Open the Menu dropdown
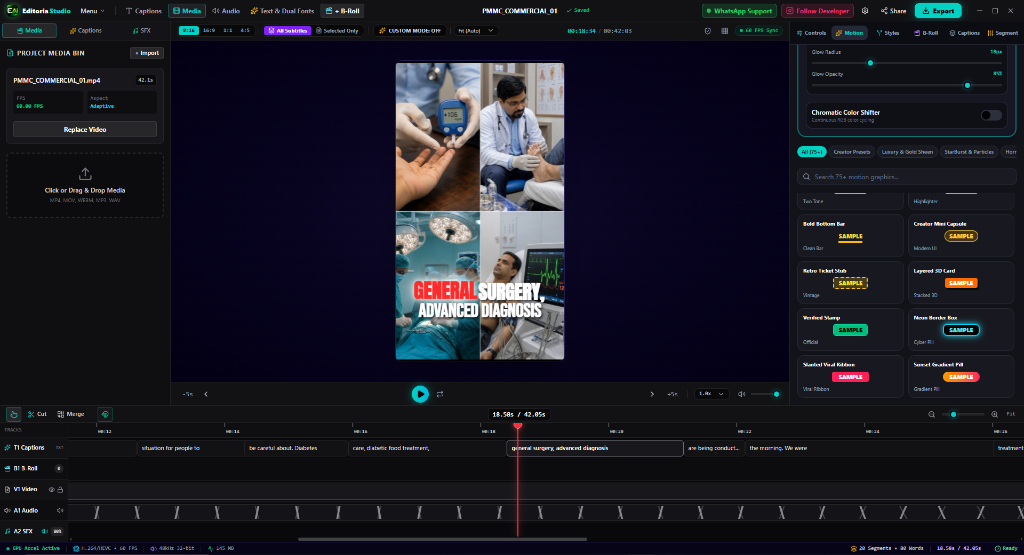This screenshot has height=555, width=1024. (x=92, y=10)
